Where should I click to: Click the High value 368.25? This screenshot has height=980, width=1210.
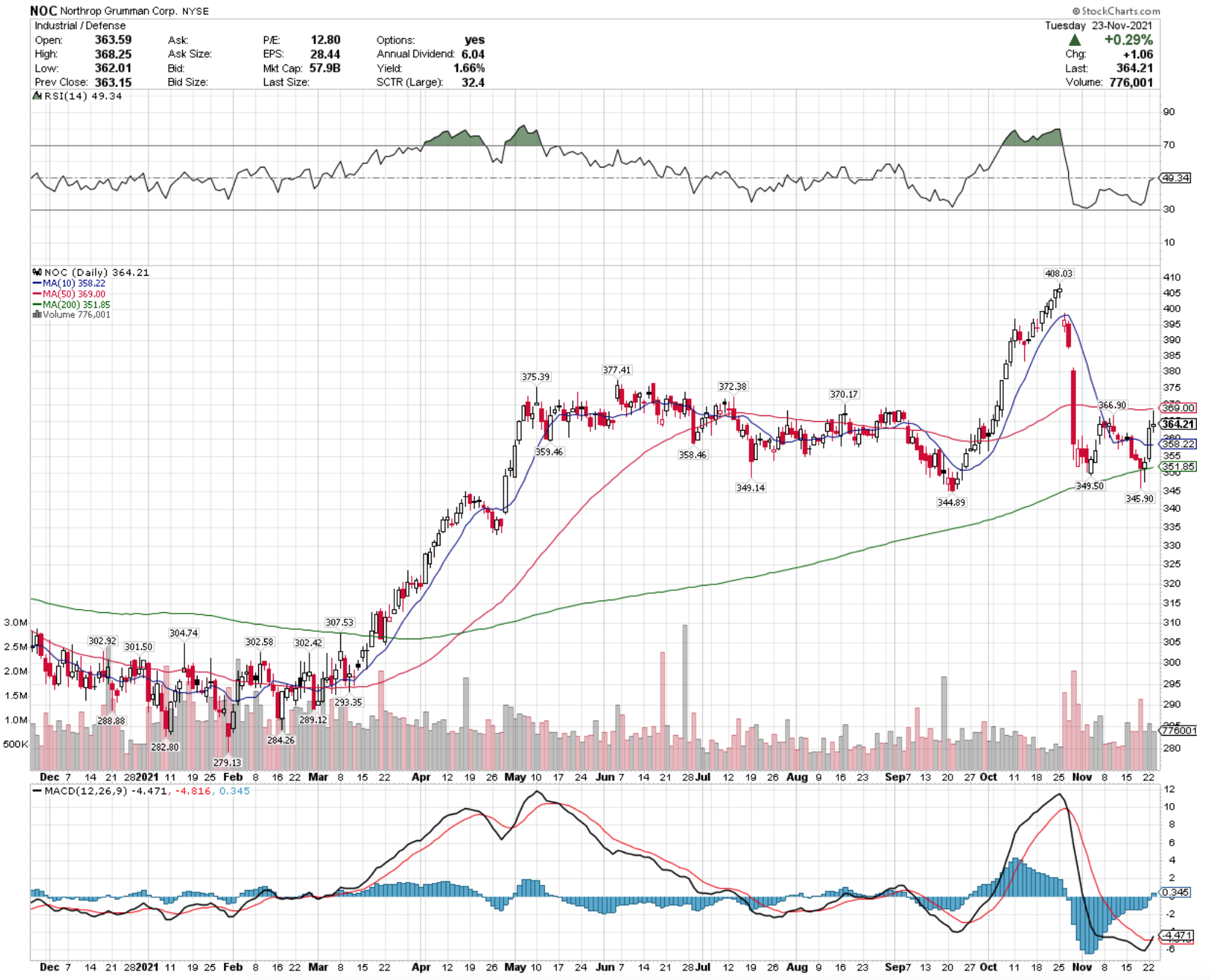(113, 54)
